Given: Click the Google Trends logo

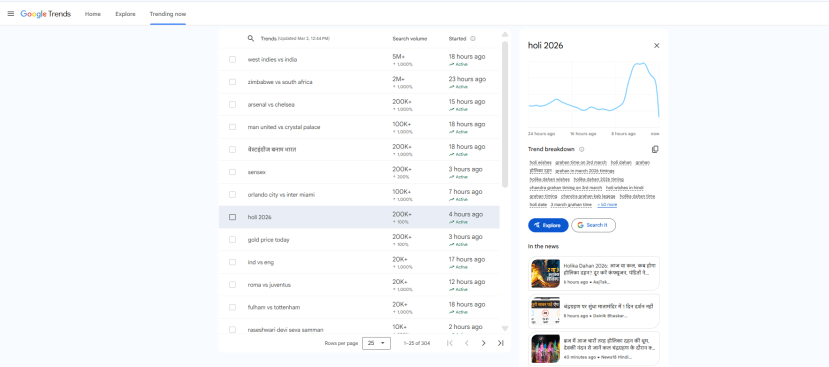Looking at the screenshot, I should pos(45,14).
